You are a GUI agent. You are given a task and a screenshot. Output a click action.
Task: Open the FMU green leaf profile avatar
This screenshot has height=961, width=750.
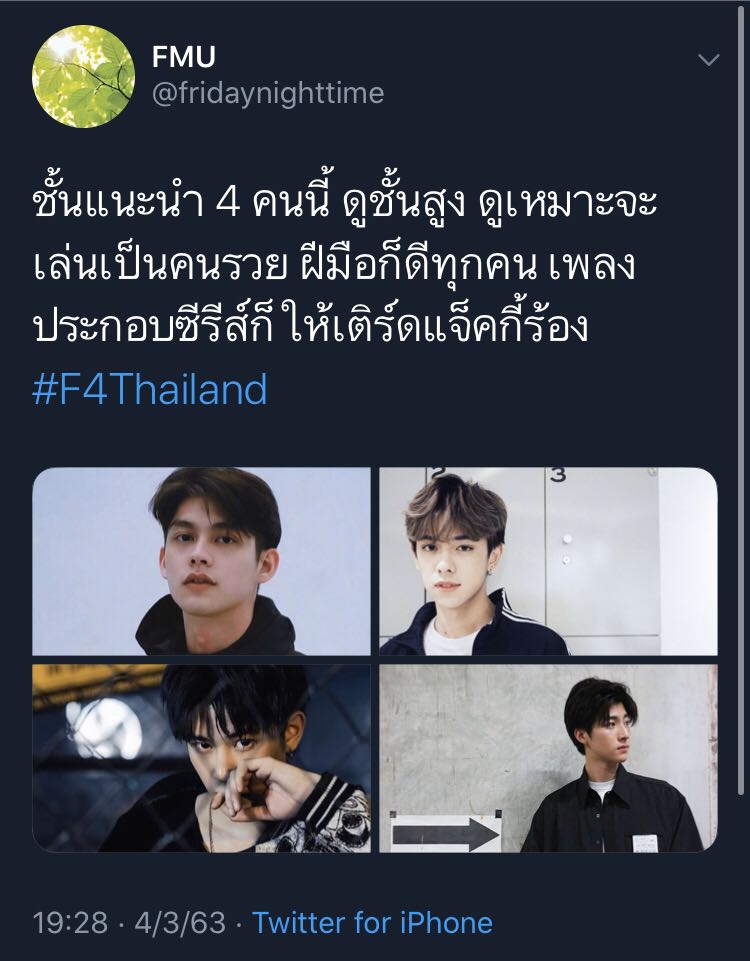pos(83,77)
